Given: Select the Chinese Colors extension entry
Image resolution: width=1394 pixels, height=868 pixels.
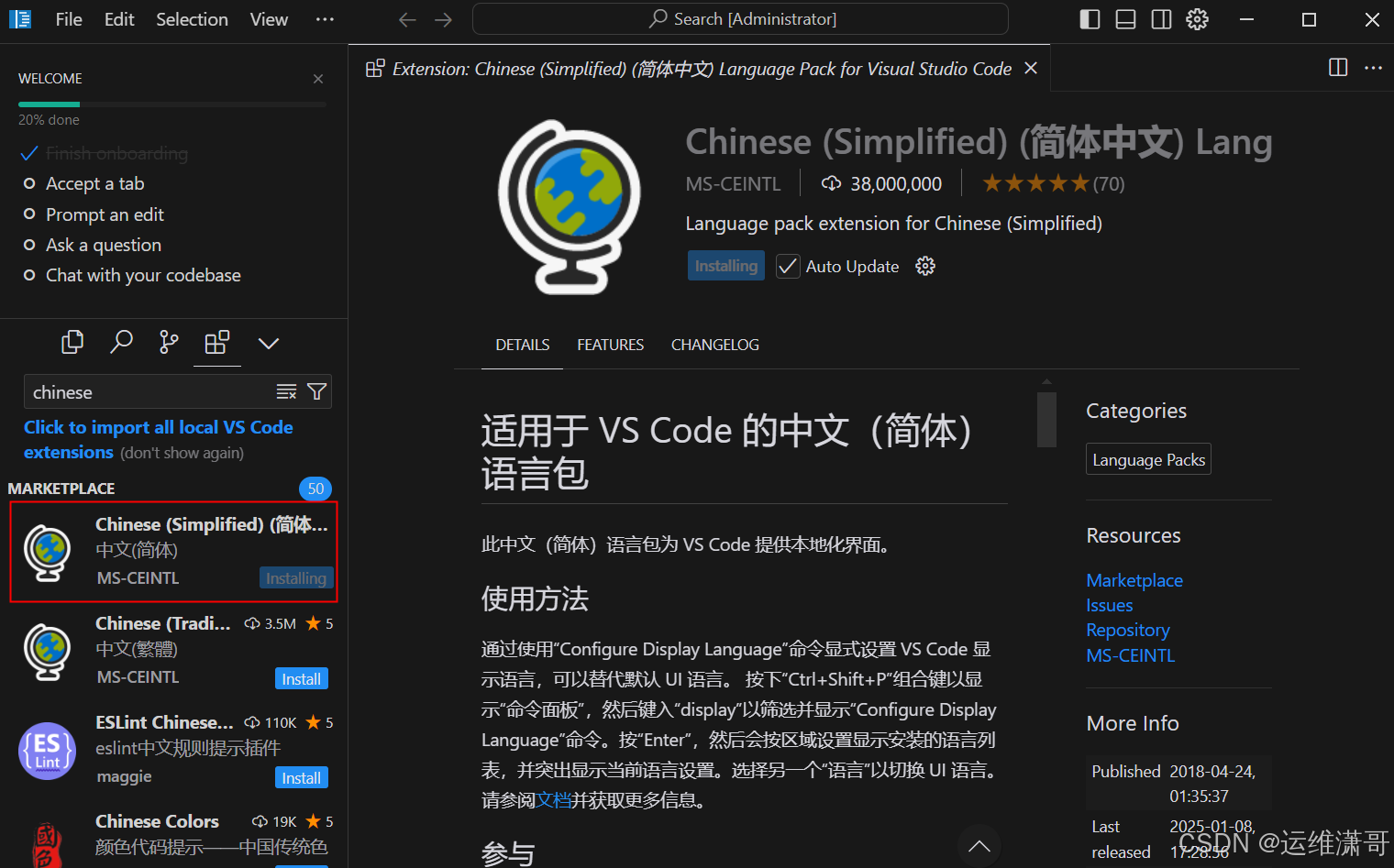Looking at the screenshot, I should pos(173,836).
